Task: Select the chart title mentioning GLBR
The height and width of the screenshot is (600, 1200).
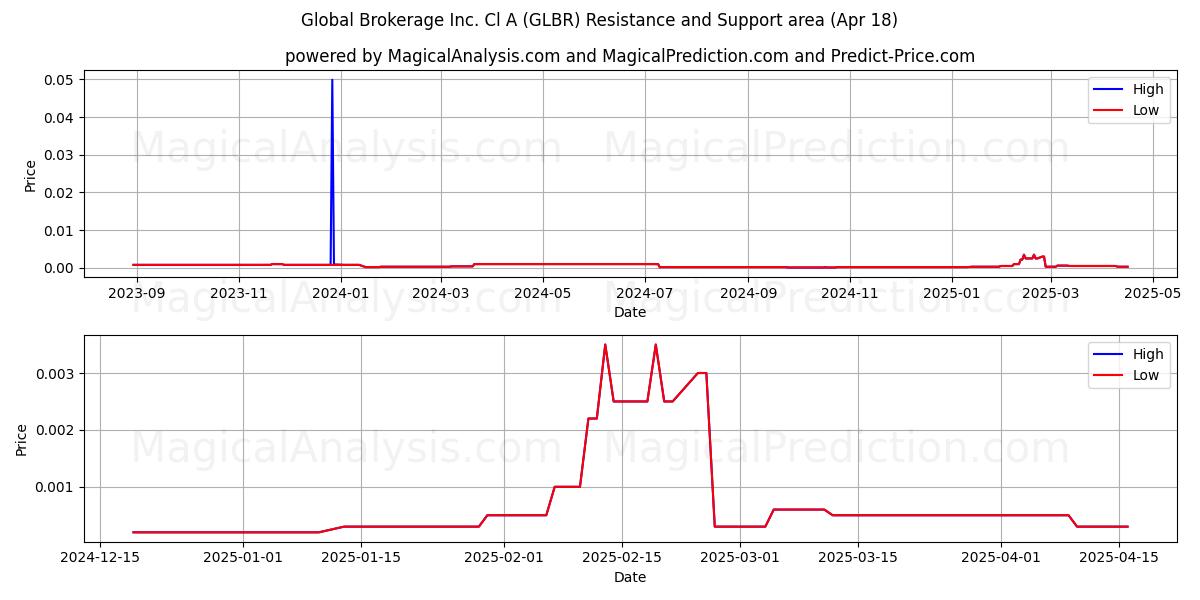Action: [x=599, y=20]
